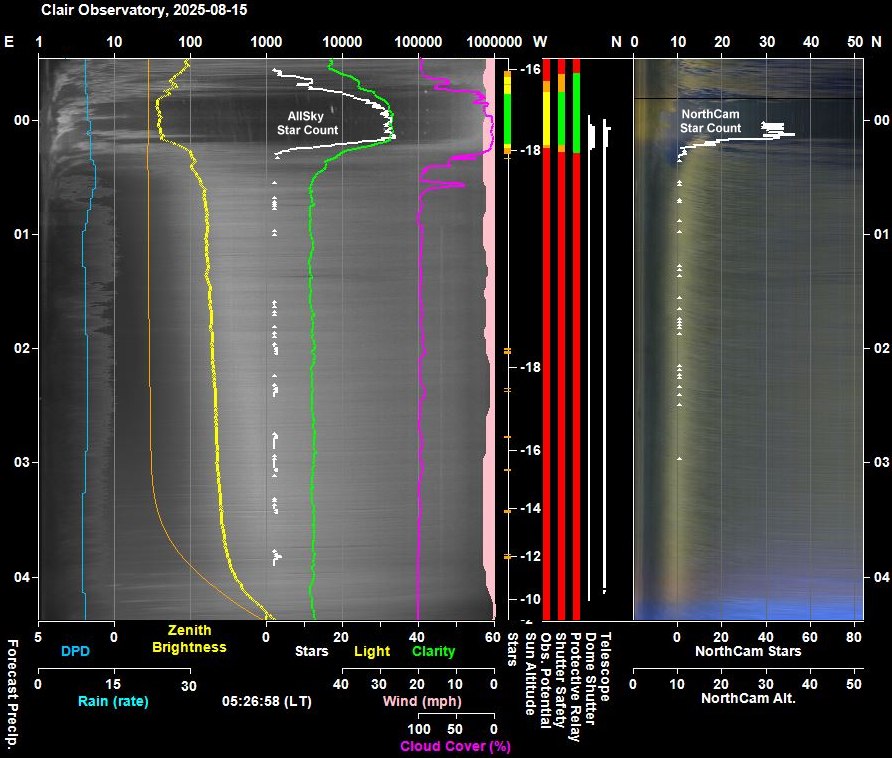892x758 pixels.
Task: Click the 1000000 value on top scale
Action: pos(494,42)
